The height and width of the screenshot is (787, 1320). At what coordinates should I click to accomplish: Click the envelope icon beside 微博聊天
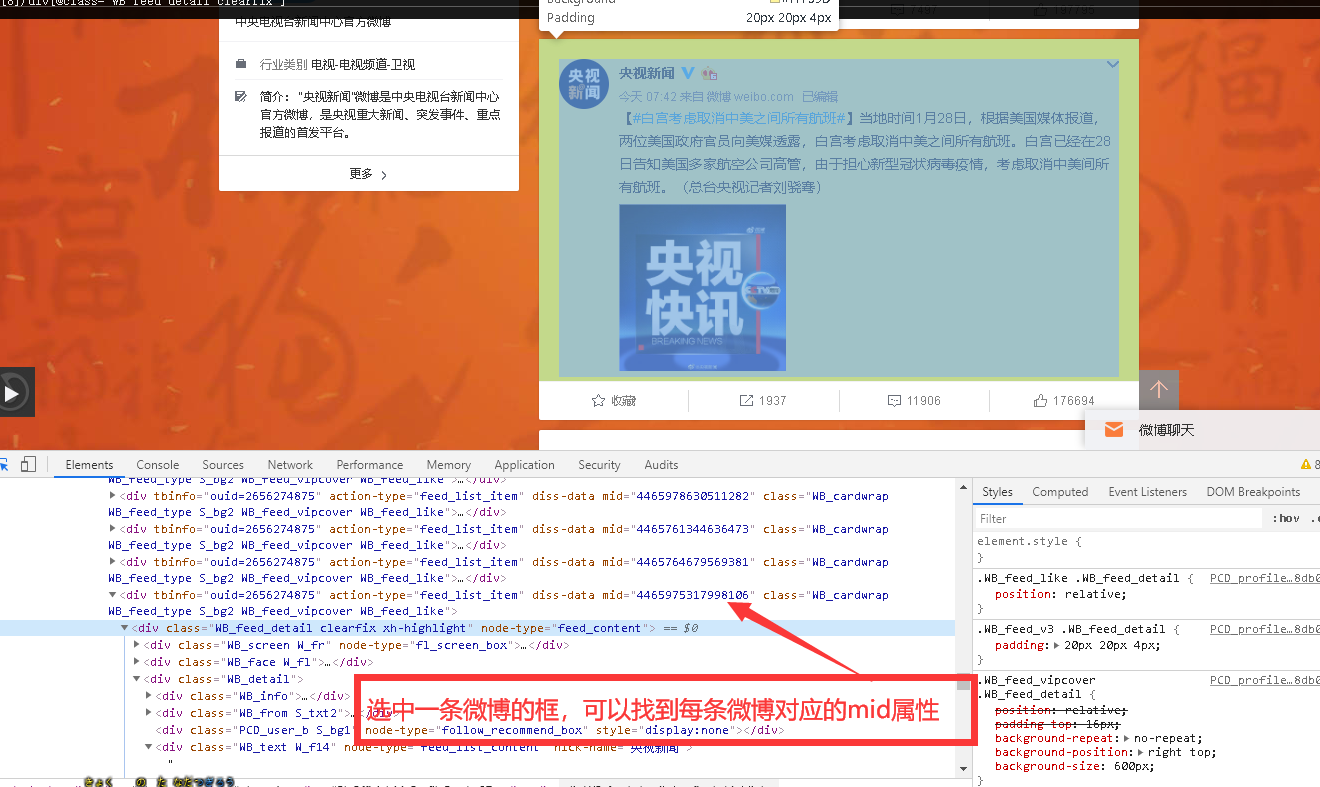coord(1114,430)
